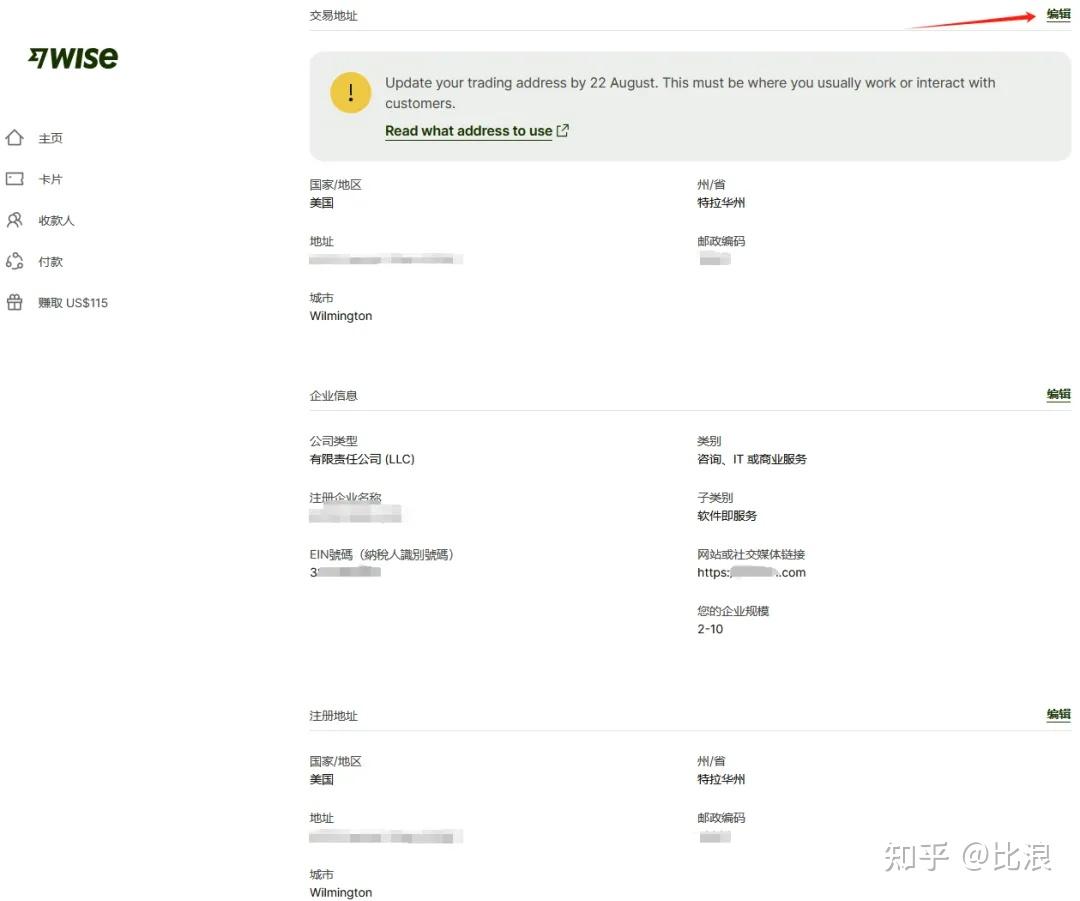Open the 卡片 sidebar entry
The height and width of the screenshot is (901, 1080).
point(50,178)
